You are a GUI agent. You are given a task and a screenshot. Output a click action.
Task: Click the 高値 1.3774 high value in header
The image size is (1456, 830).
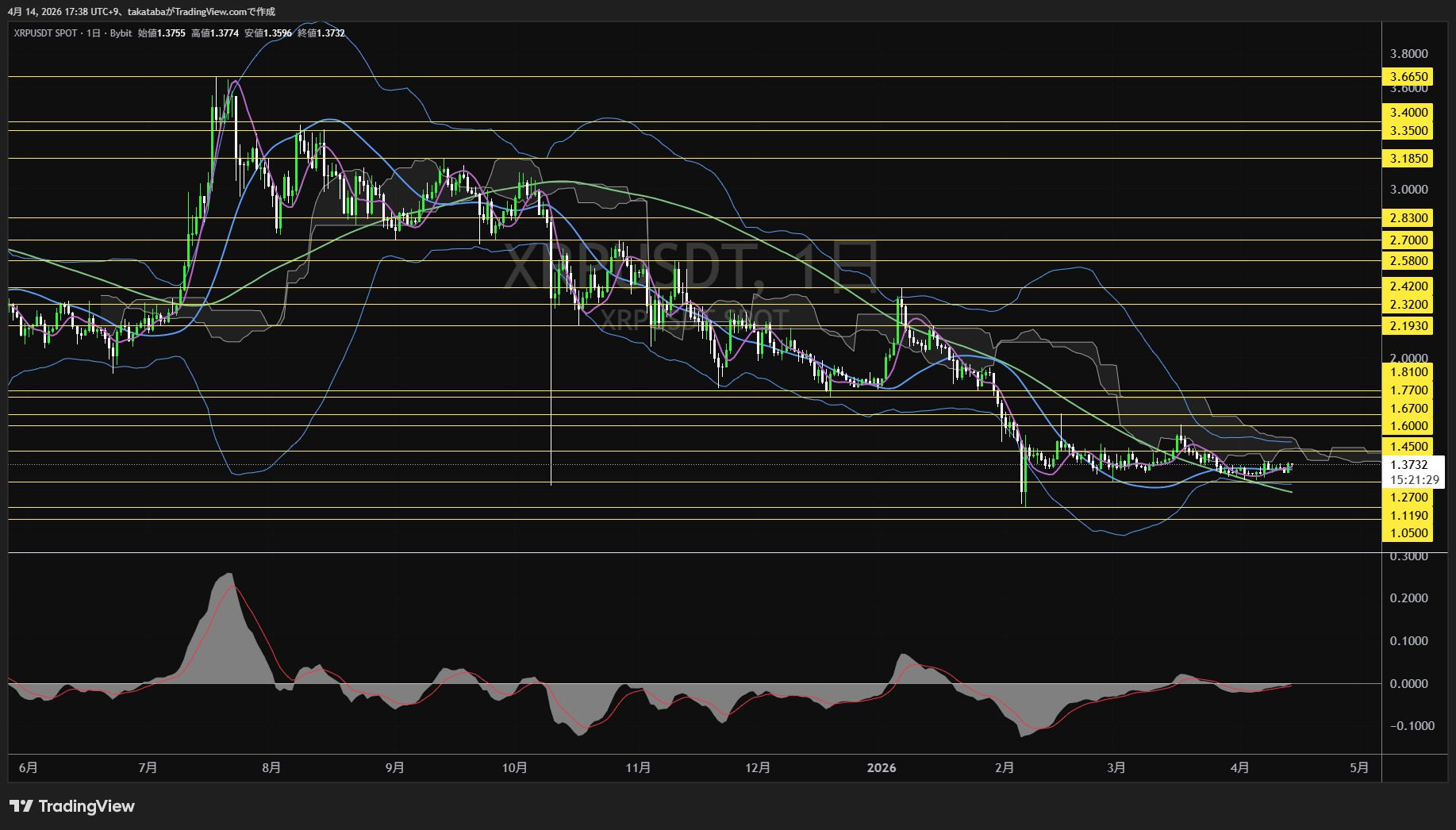click(x=214, y=33)
